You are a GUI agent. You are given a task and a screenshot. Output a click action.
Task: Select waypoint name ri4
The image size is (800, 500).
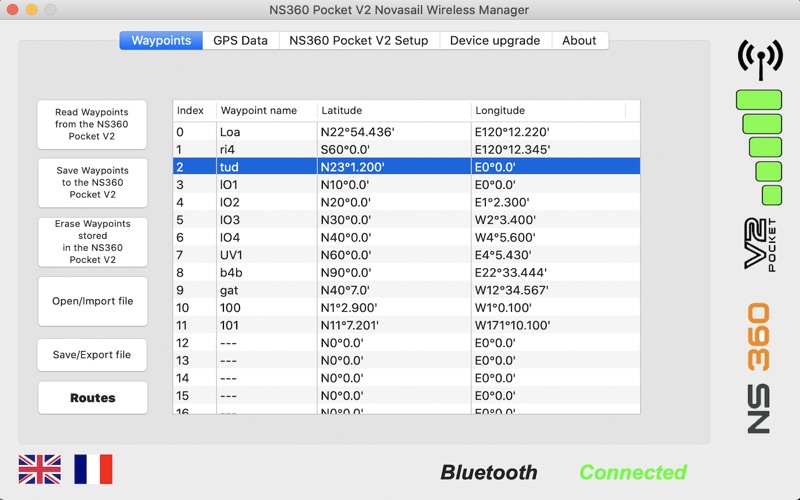pyautogui.click(x=228, y=149)
